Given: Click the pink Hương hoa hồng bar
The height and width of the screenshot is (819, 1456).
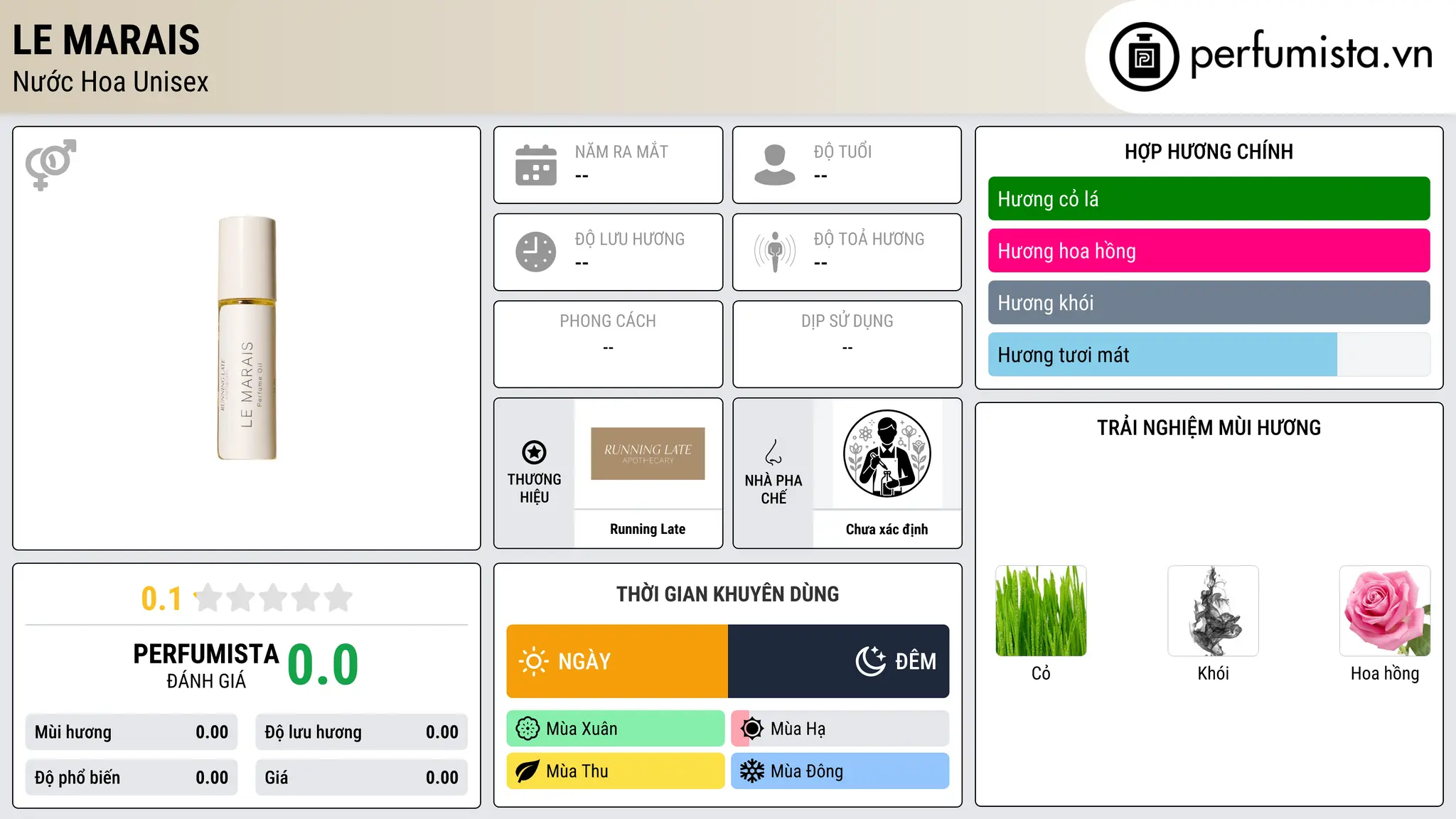Looking at the screenshot, I should click(1209, 251).
